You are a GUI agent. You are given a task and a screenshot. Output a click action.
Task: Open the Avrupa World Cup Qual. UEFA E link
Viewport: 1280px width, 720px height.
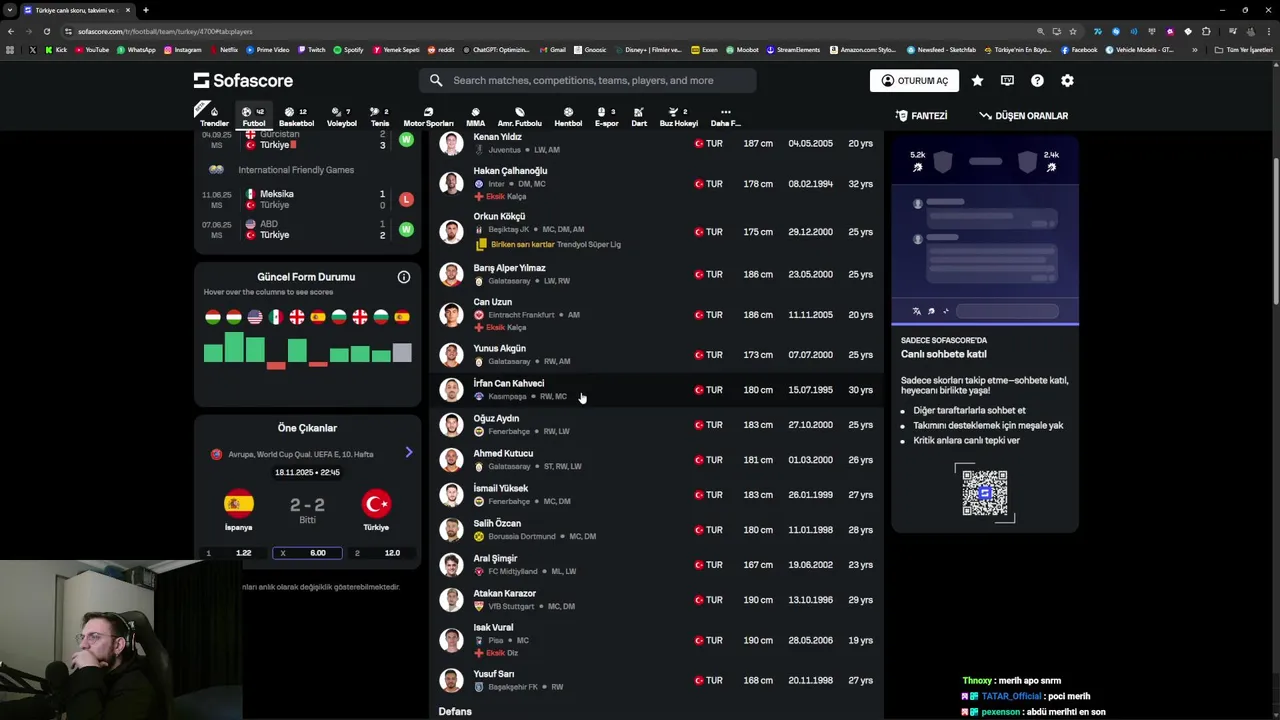[x=300, y=454]
